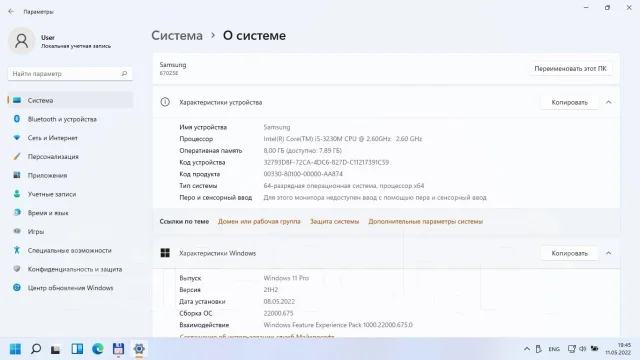Click the Специальные возможности accessibility icon
The image size is (640, 360).
tap(17, 250)
